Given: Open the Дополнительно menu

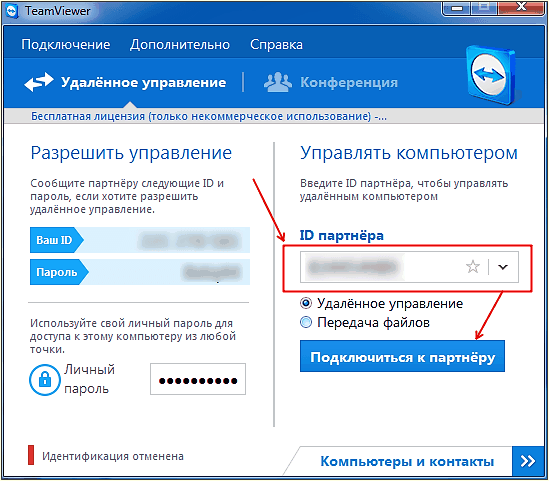Looking at the screenshot, I should click(180, 44).
